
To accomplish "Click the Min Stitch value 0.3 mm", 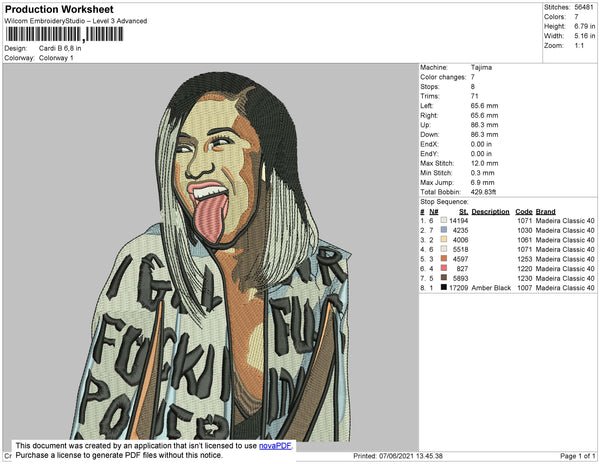I will [483, 173].
